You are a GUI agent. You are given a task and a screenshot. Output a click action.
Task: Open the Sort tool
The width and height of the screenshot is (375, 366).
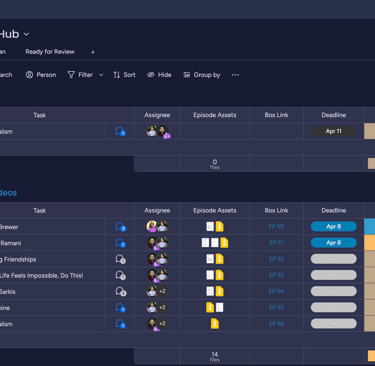click(124, 75)
